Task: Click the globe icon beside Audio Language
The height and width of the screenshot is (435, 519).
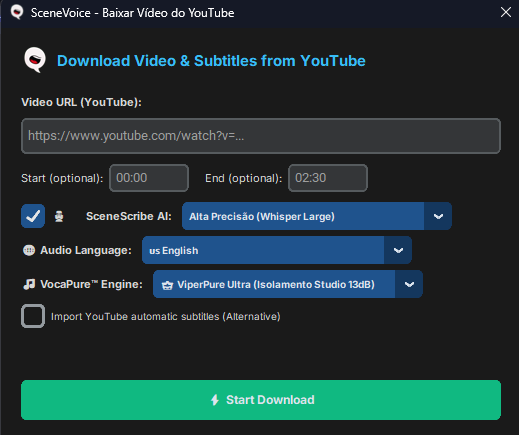Action: click(29, 250)
